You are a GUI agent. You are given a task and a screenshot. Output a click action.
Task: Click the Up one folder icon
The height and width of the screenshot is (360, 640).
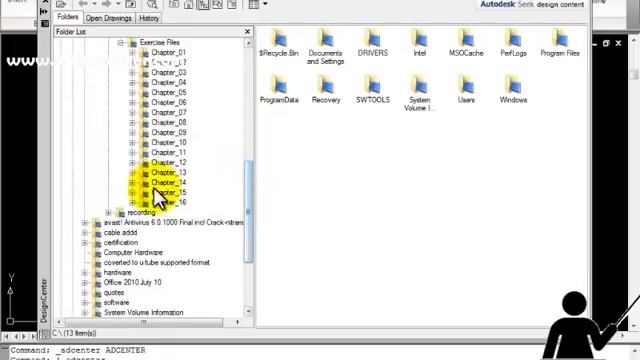pos(131,4)
